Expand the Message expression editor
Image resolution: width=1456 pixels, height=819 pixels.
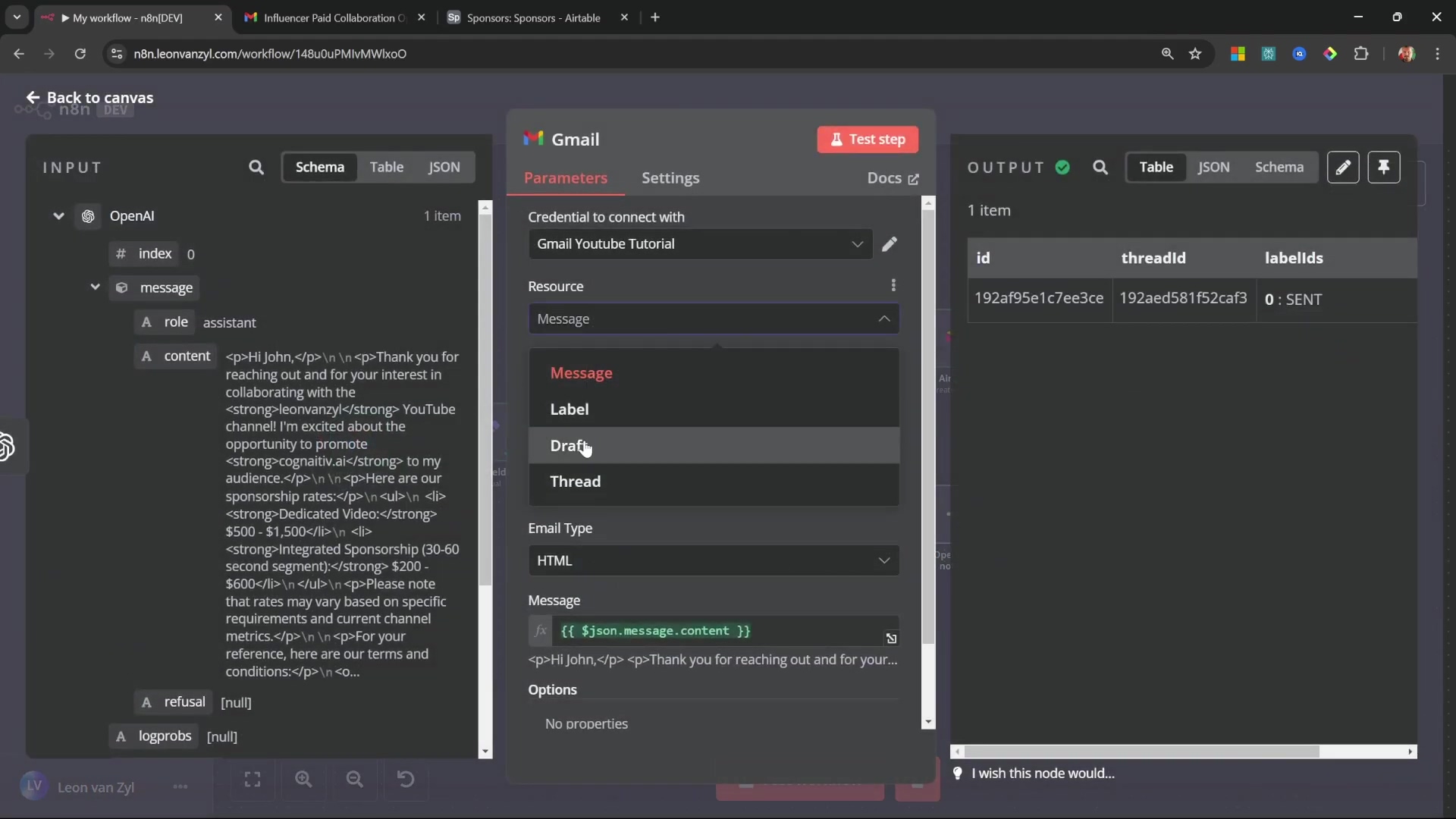(x=891, y=639)
